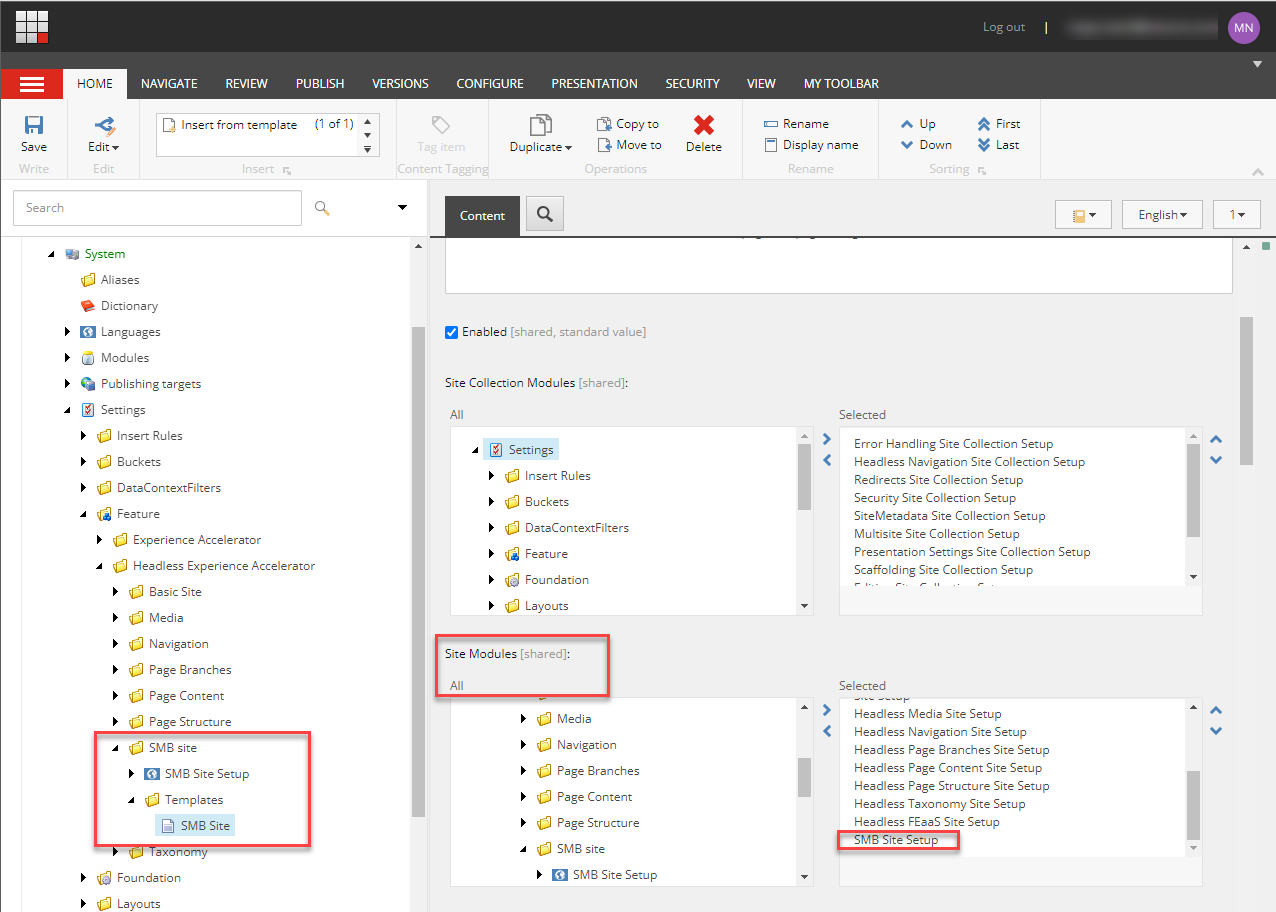Open the MY TOOLBAR ribbon tab

(841, 84)
